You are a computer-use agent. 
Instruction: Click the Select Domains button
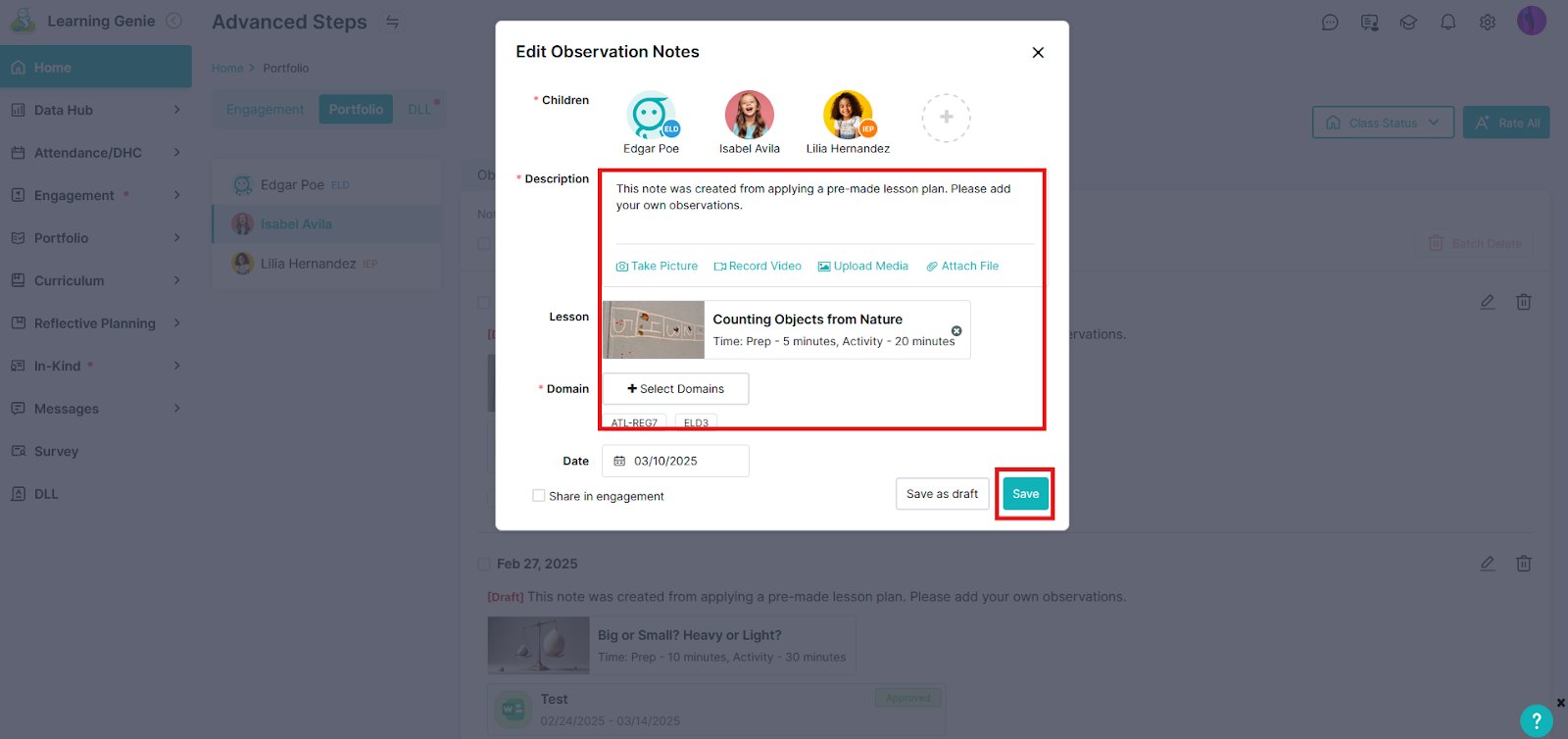(x=675, y=389)
